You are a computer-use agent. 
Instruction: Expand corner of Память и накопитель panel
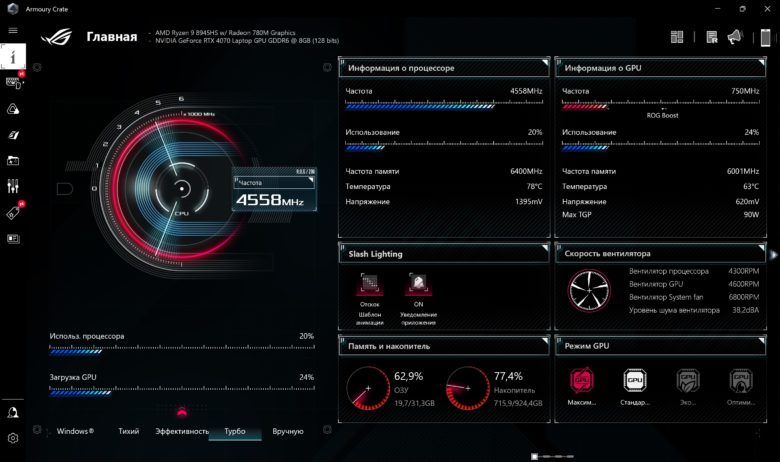click(545, 340)
